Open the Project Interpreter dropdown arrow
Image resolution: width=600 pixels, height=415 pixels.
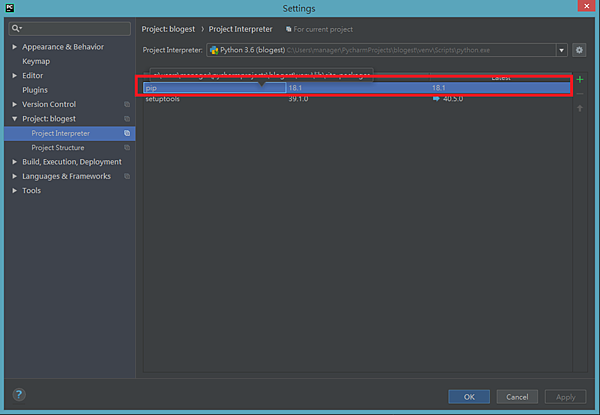coord(561,50)
